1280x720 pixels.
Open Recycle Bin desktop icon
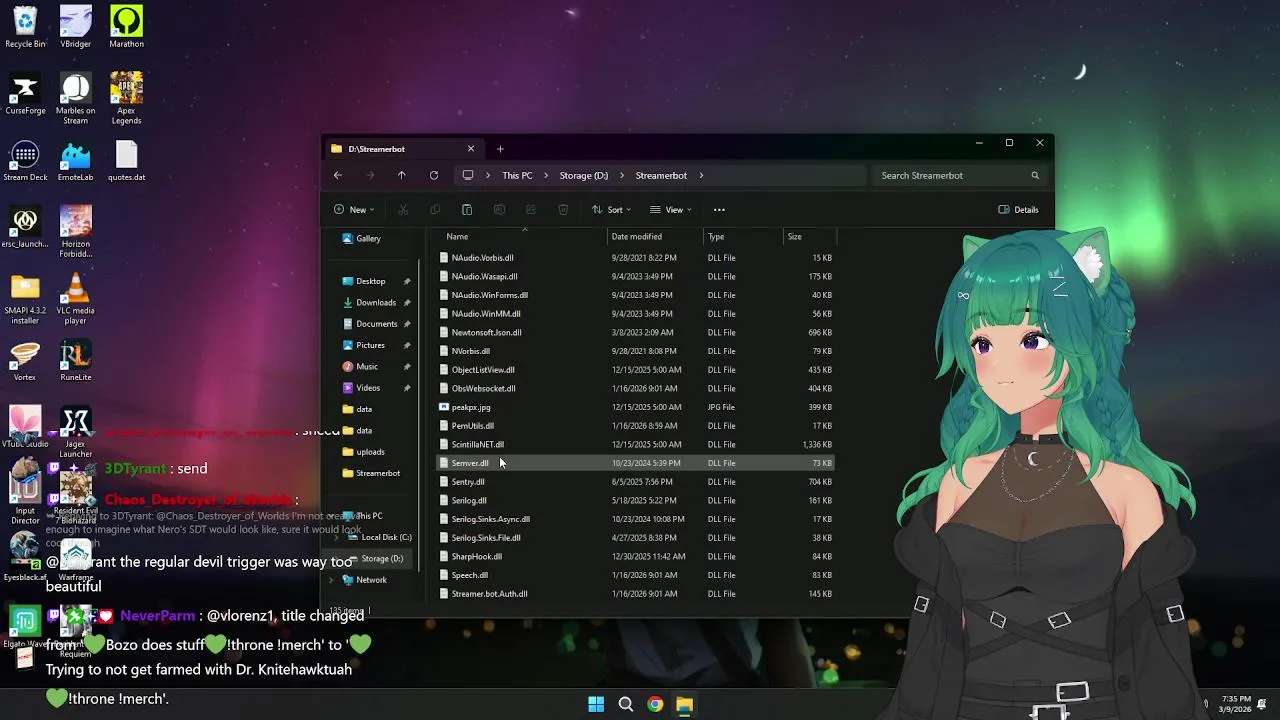coord(25,27)
